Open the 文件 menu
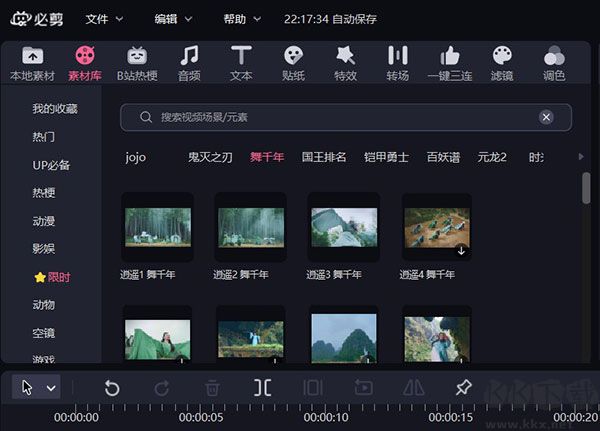 coord(96,19)
